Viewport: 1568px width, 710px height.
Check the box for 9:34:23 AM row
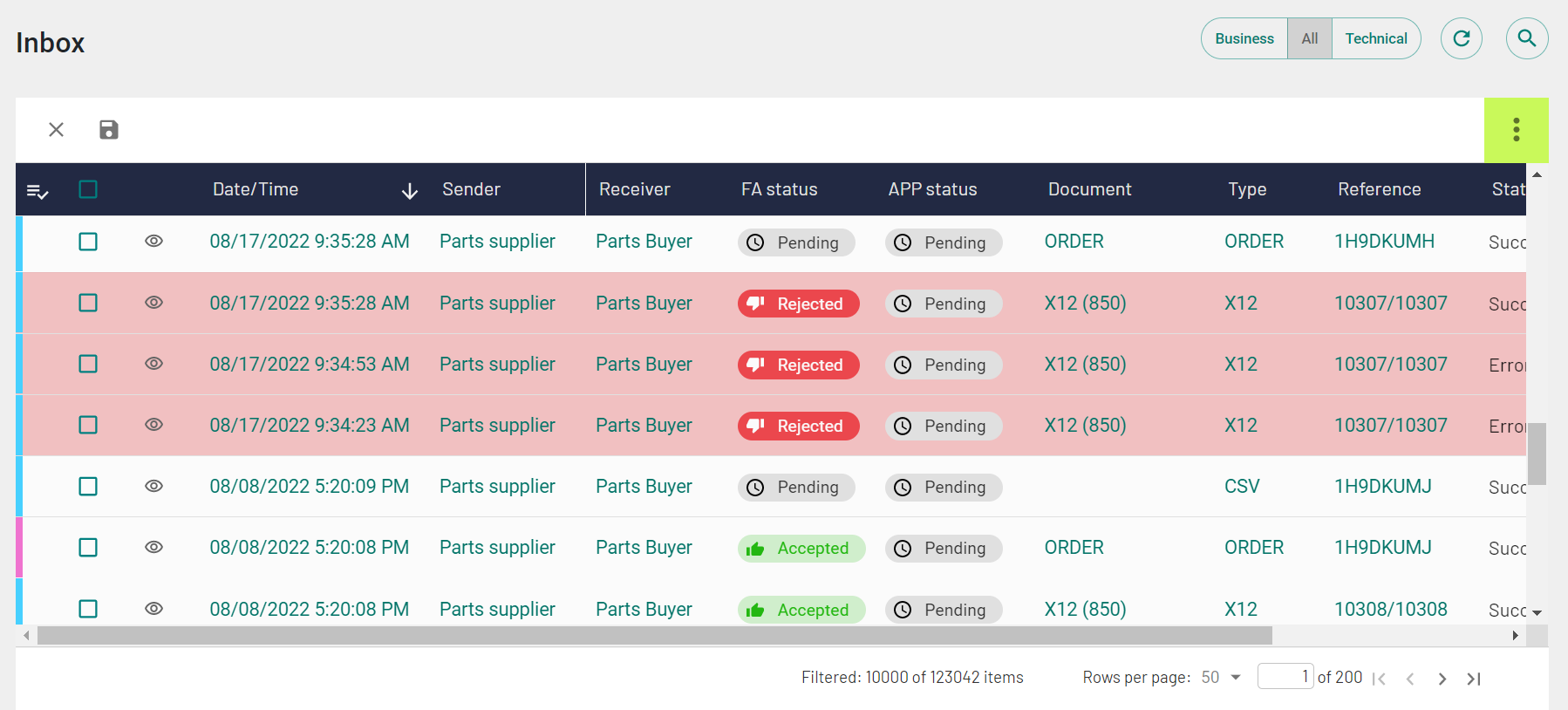pyautogui.click(x=88, y=425)
